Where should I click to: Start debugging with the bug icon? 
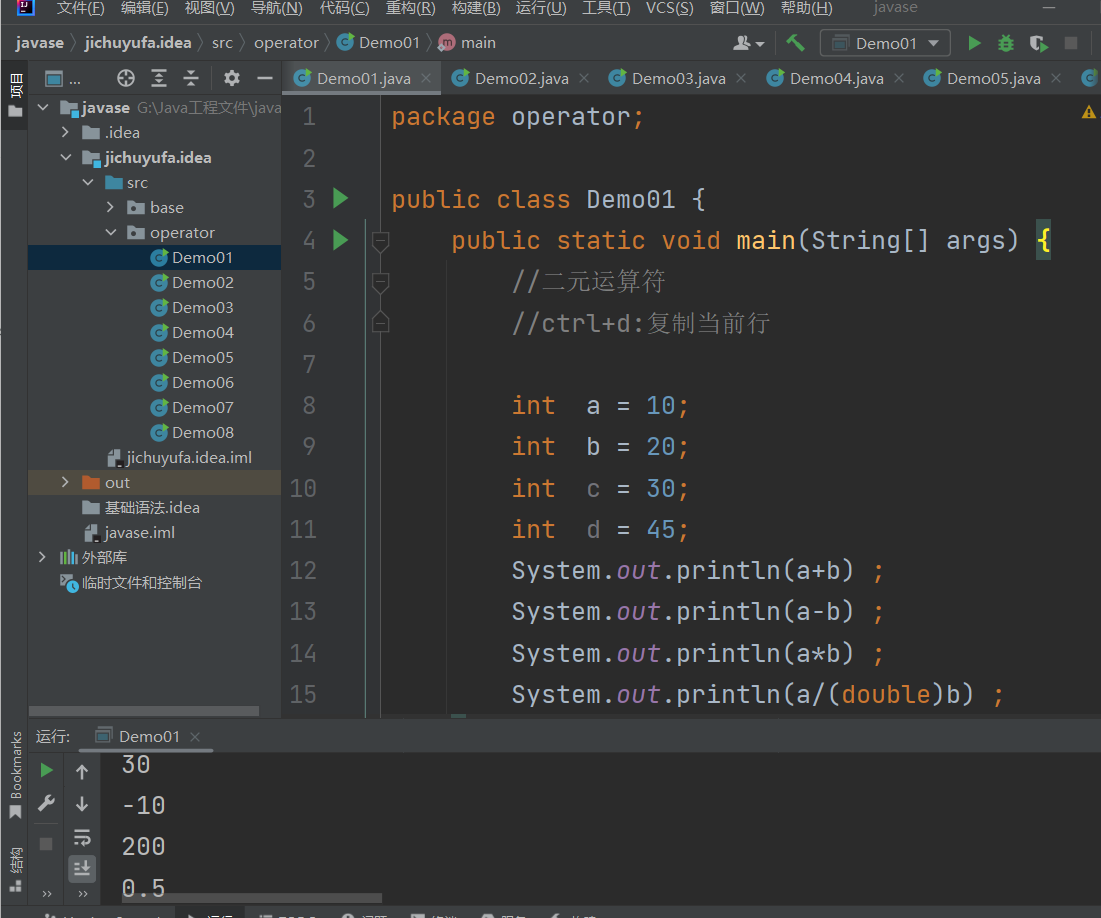[x=1006, y=43]
